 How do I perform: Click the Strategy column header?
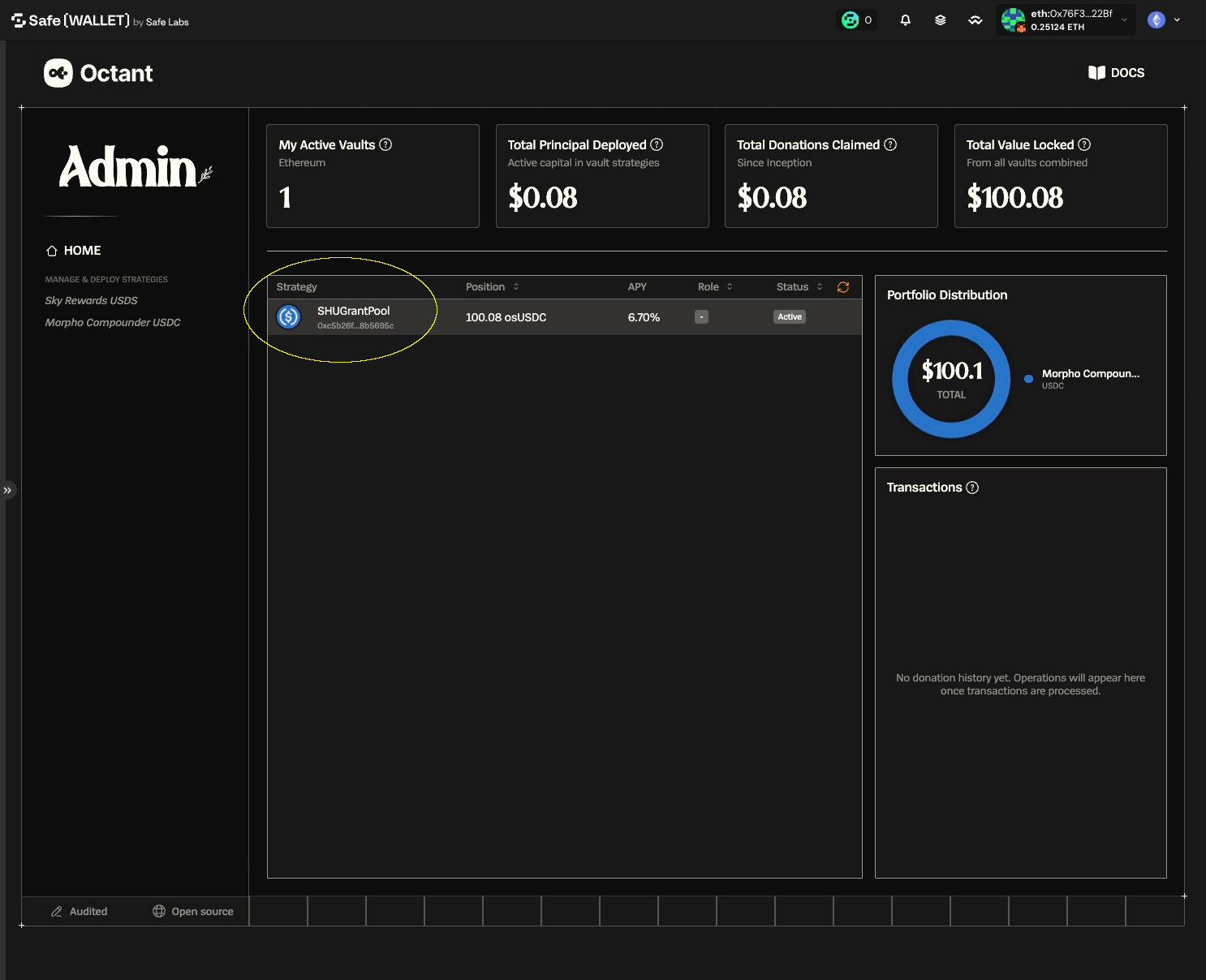click(296, 287)
